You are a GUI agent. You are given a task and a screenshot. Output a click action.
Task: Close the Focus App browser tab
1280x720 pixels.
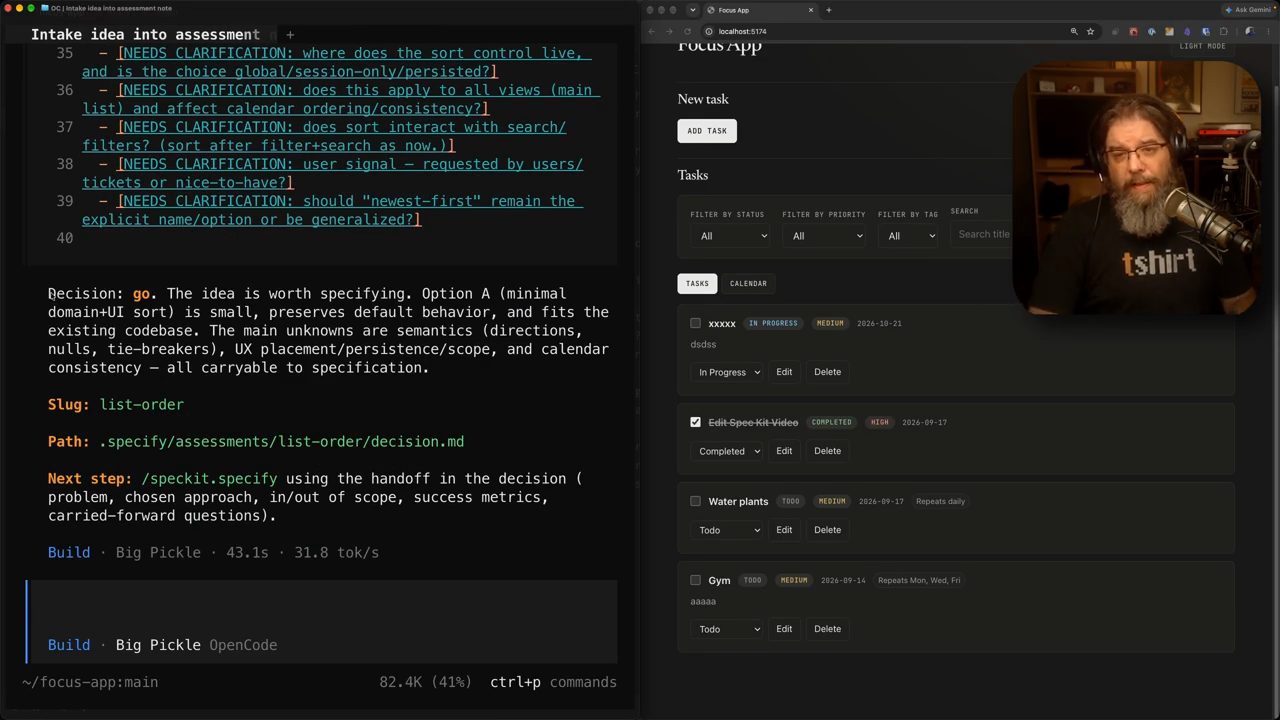(x=811, y=10)
